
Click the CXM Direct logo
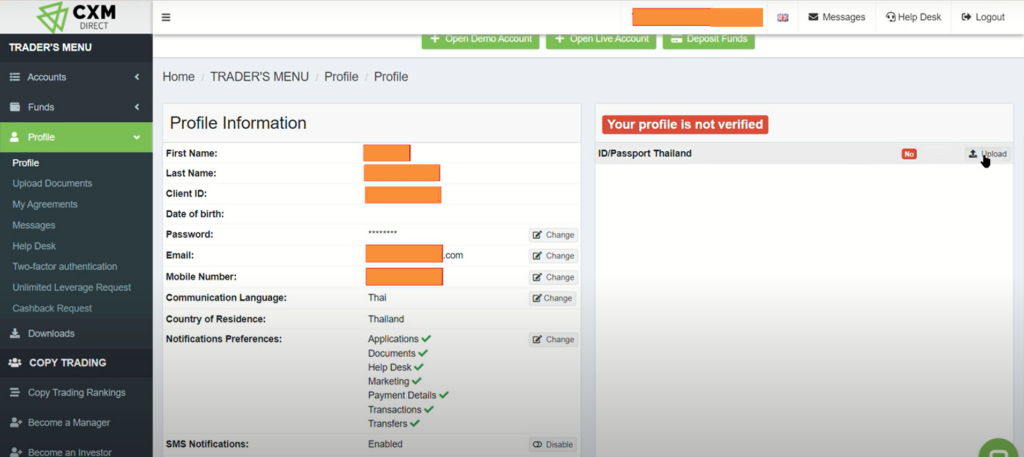coord(76,17)
